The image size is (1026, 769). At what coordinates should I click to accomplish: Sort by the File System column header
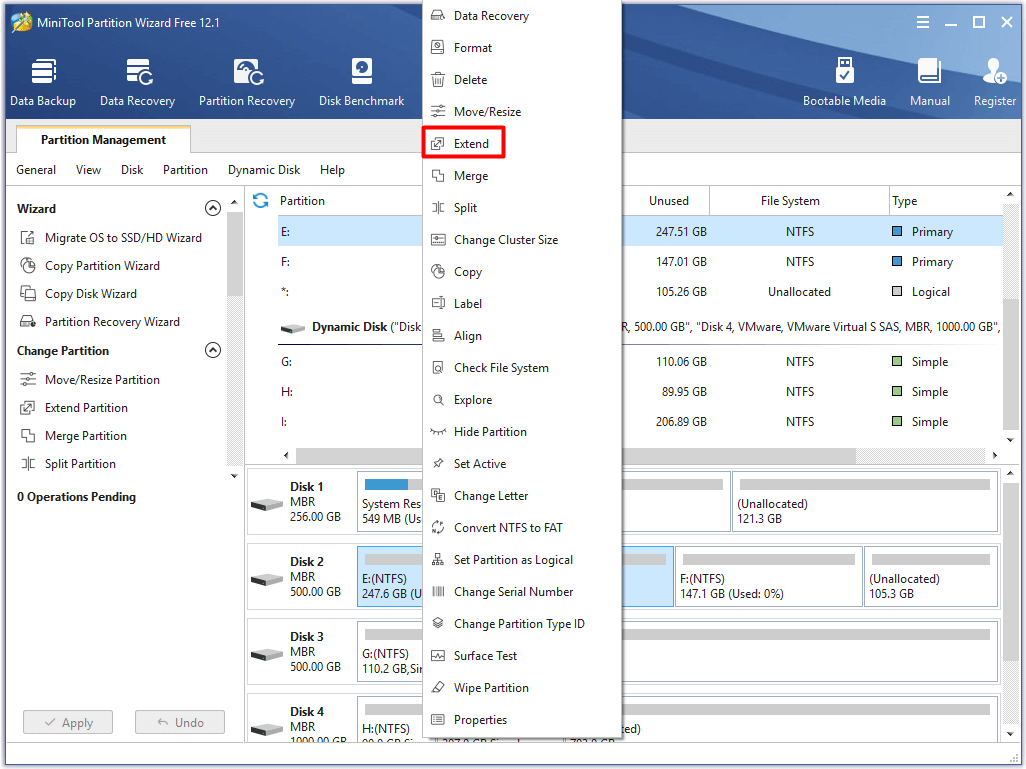(x=798, y=200)
